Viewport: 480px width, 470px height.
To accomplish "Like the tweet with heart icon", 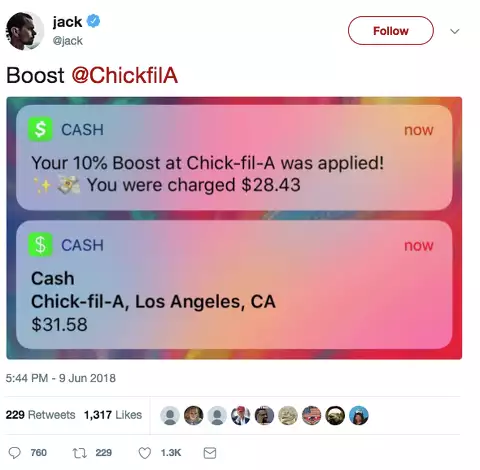I will pos(145,453).
